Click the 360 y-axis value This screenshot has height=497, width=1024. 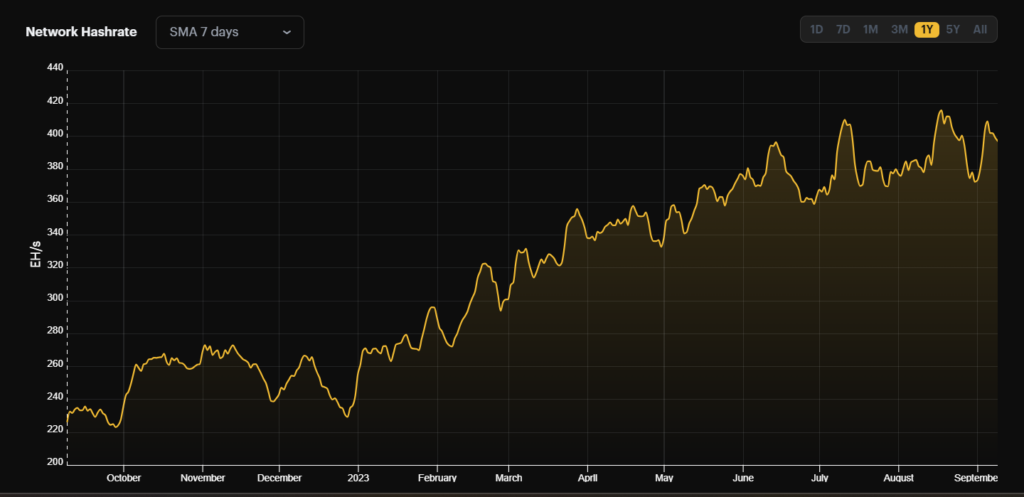click(55, 200)
